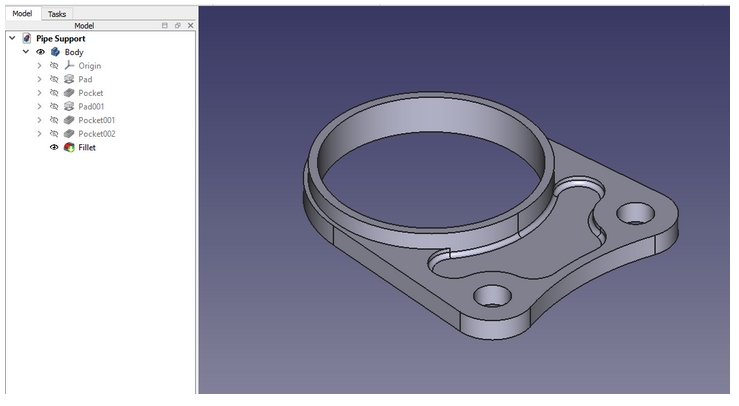Click the Pocket feature icon
Viewport: 739px width, 406px height.
click(69, 93)
